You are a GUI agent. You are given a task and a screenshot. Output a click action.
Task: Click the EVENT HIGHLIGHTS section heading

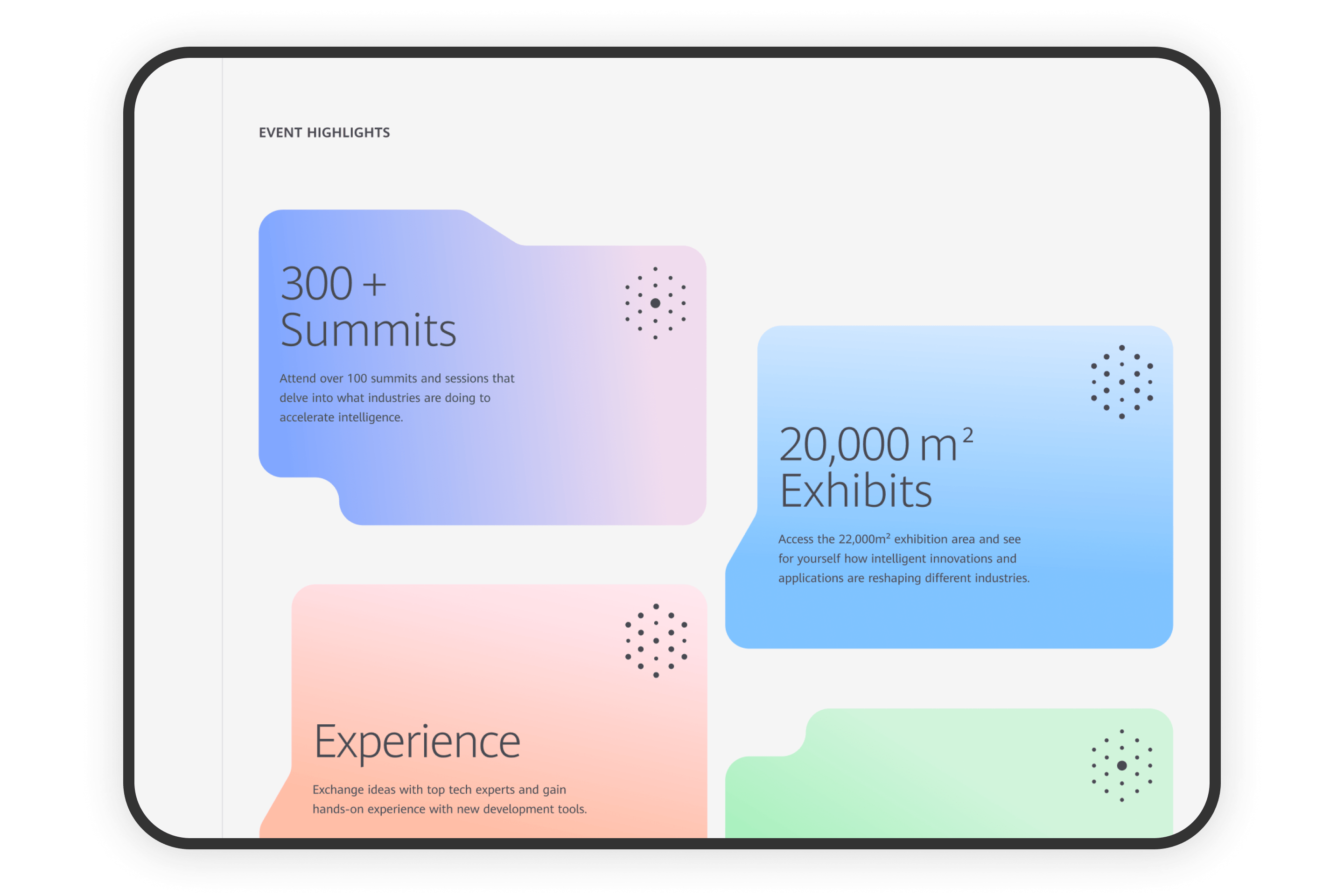point(324,133)
